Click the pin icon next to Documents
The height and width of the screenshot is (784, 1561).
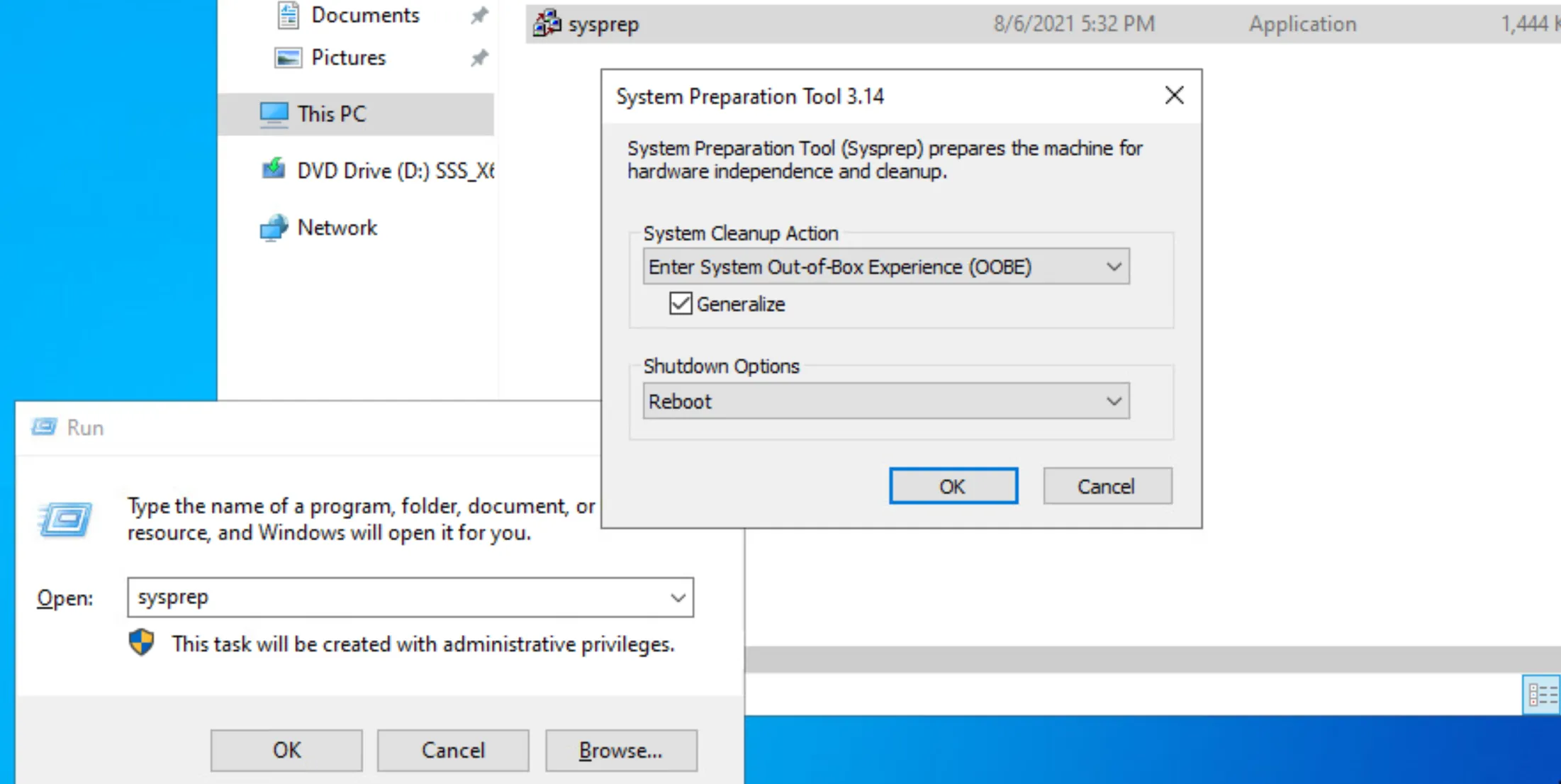[x=480, y=15]
